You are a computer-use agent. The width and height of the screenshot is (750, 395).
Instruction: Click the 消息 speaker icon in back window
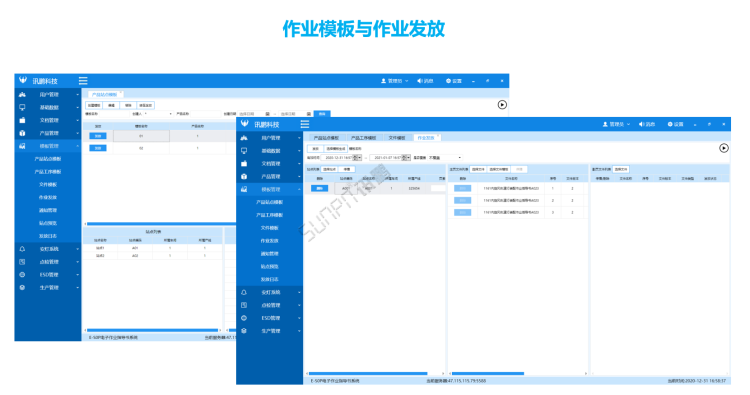coord(419,81)
